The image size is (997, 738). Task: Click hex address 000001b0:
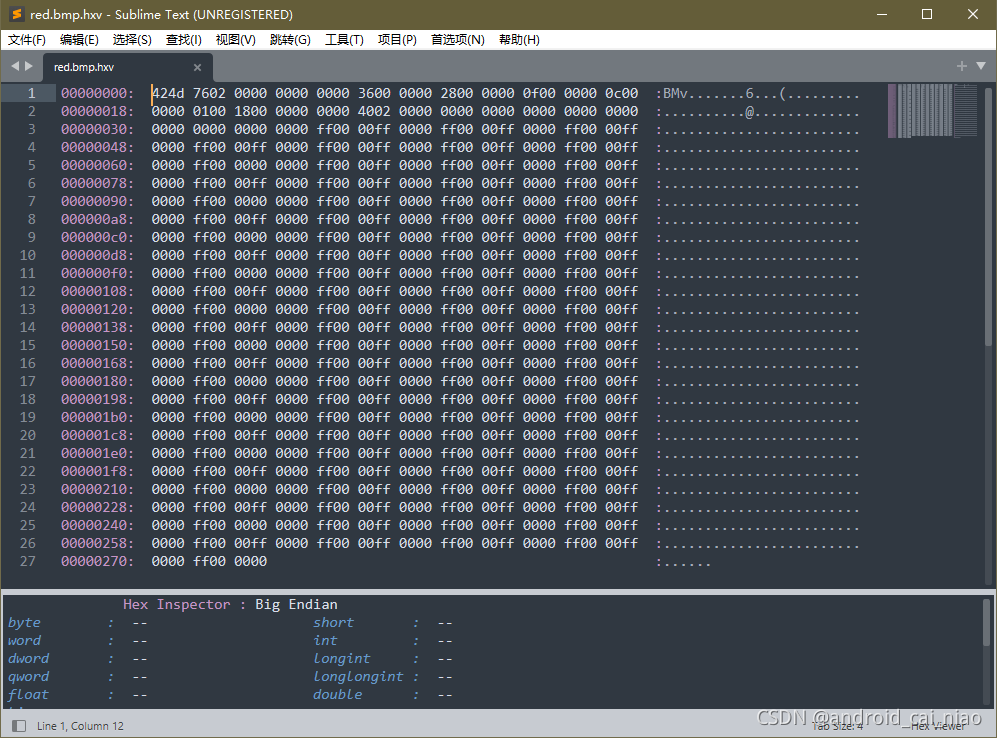[x=97, y=417]
